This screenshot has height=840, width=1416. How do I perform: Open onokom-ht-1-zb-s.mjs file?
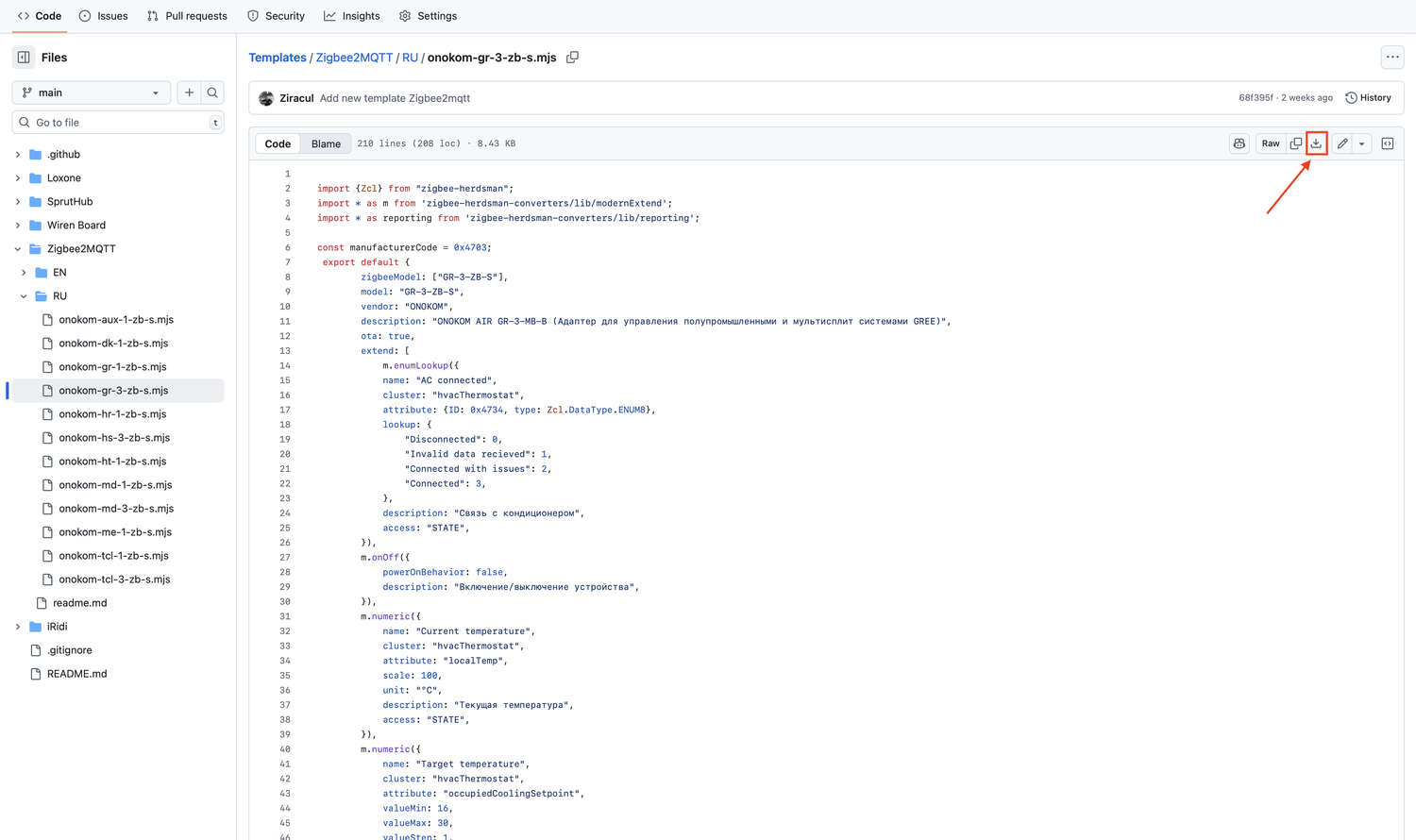click(x=112, y=462)
